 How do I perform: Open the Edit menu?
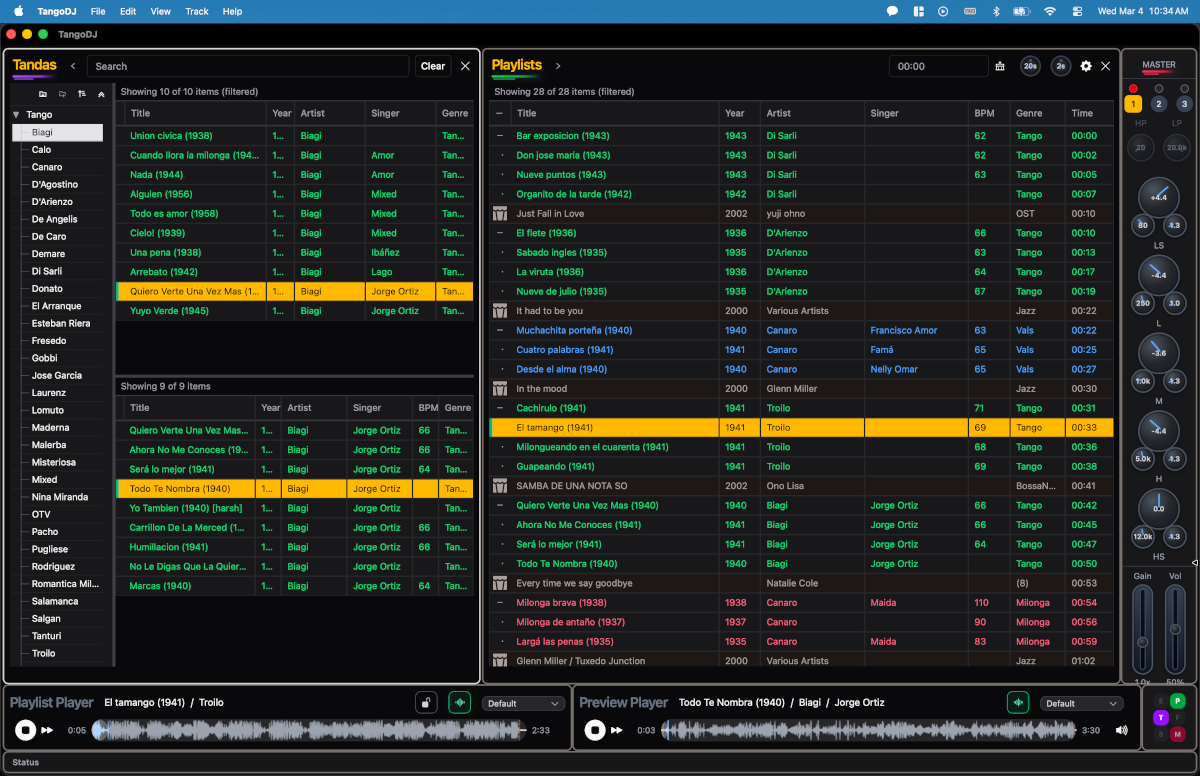pos(128,11)
